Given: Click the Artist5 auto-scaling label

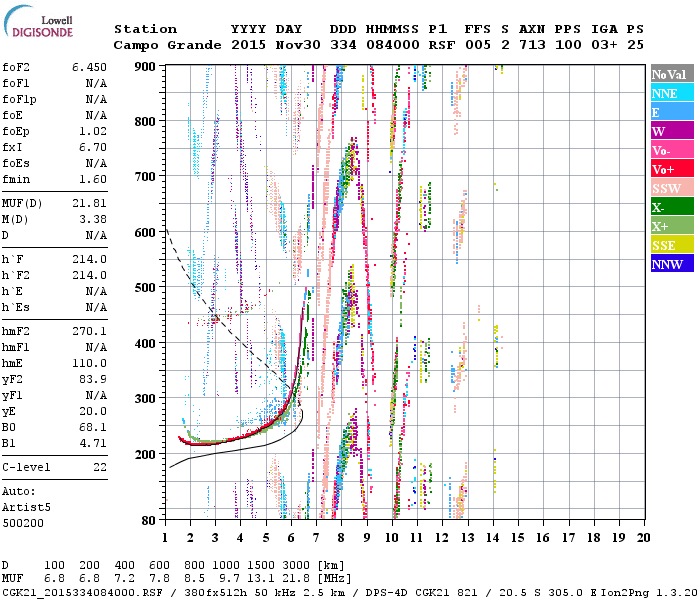Looking at the screenshot, I should tap(26, 508).
